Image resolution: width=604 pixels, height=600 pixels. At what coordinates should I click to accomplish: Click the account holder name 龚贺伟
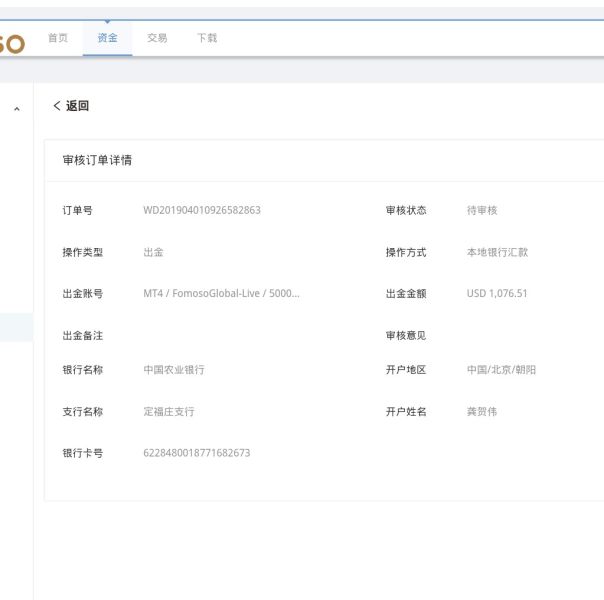tap(481, 412)
